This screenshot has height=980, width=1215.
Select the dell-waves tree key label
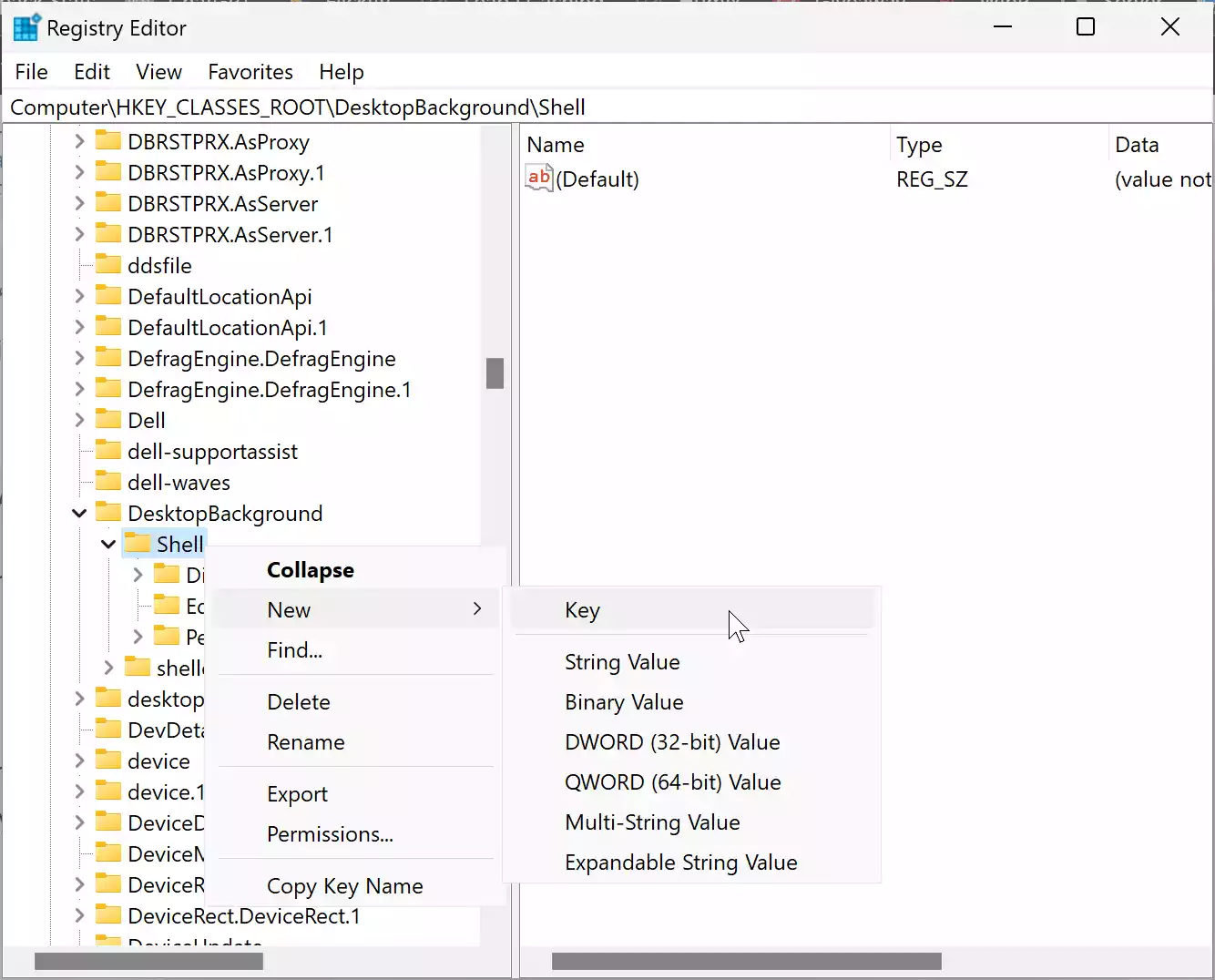click(x=179, y=482)
